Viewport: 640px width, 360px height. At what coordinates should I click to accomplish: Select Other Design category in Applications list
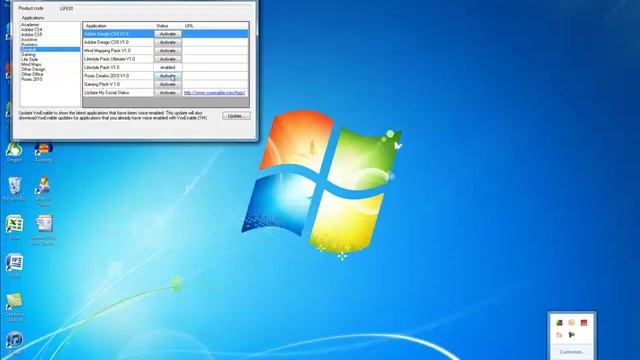coord(33,69)
